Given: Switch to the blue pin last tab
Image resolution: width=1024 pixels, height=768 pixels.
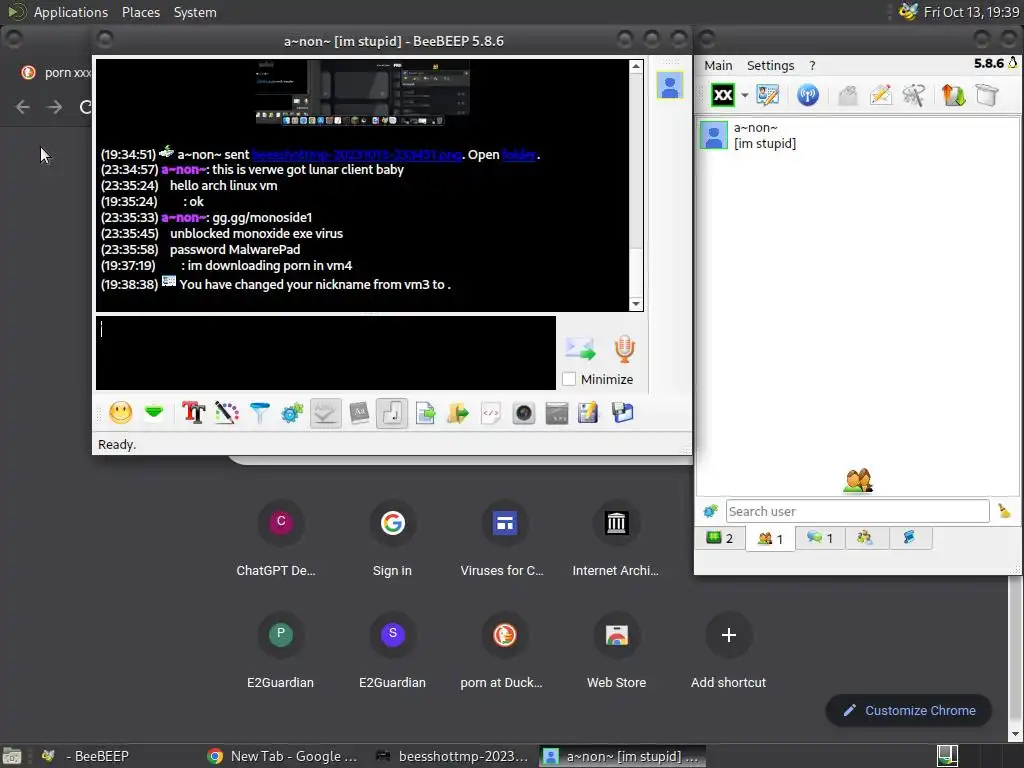Looking at the screenshot, I should pos(909,538).
